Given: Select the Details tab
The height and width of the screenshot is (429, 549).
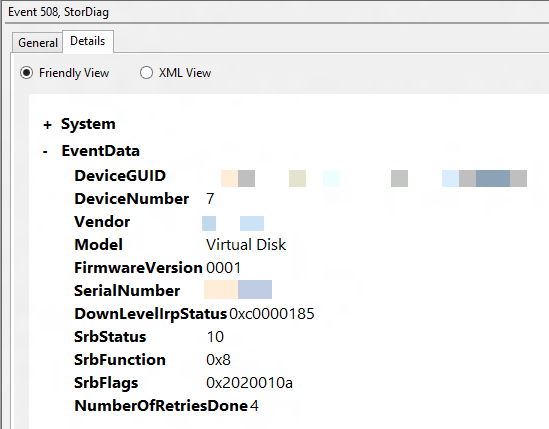Looking at the screenshot, I should coord(88,41).
